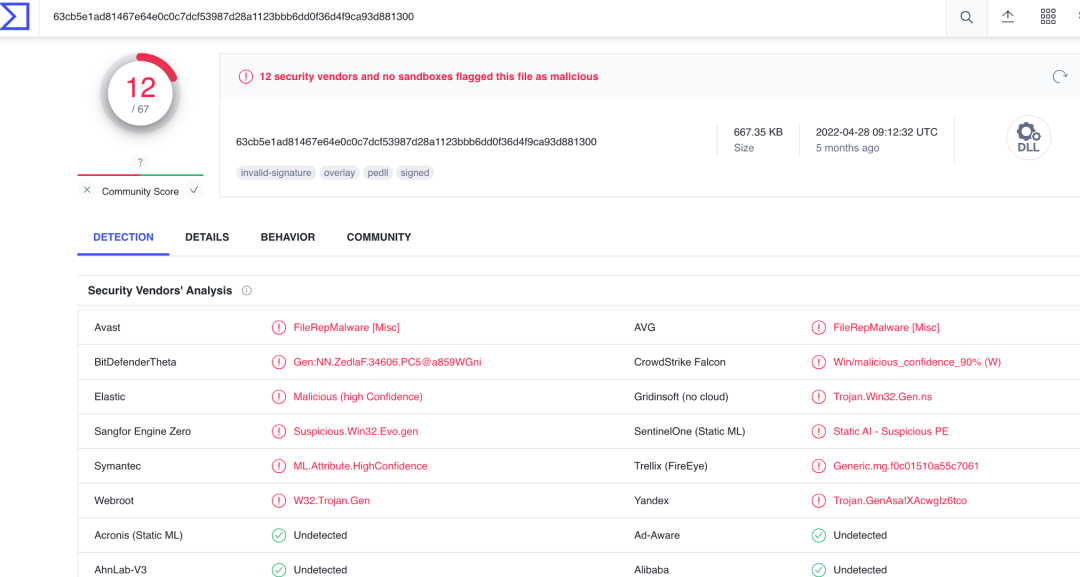The image size is (1080, 577).
Task: Click the upload file icon
Action: (1008, 17)
